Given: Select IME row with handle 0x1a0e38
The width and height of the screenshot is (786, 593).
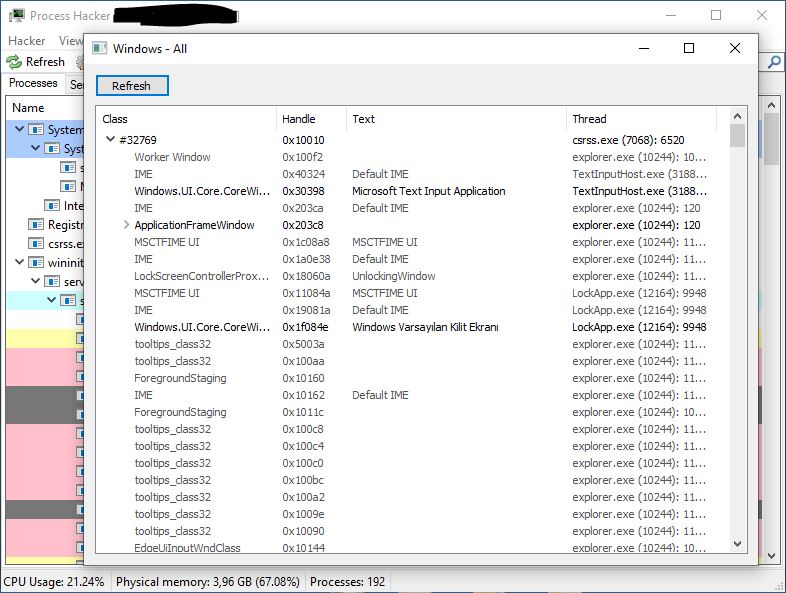Looking at the screenshot, I should (x=411, y=259).
